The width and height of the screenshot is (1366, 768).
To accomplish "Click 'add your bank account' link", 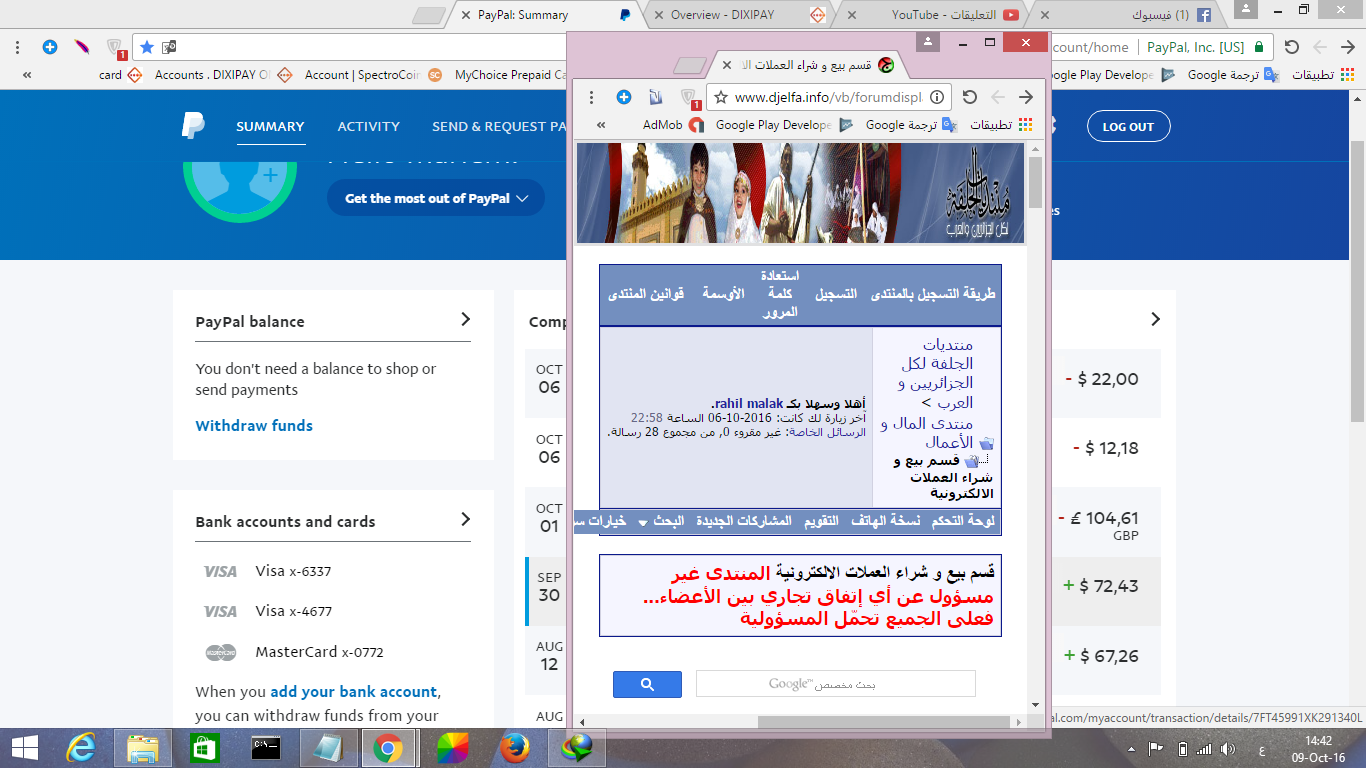I will [353, 691].
